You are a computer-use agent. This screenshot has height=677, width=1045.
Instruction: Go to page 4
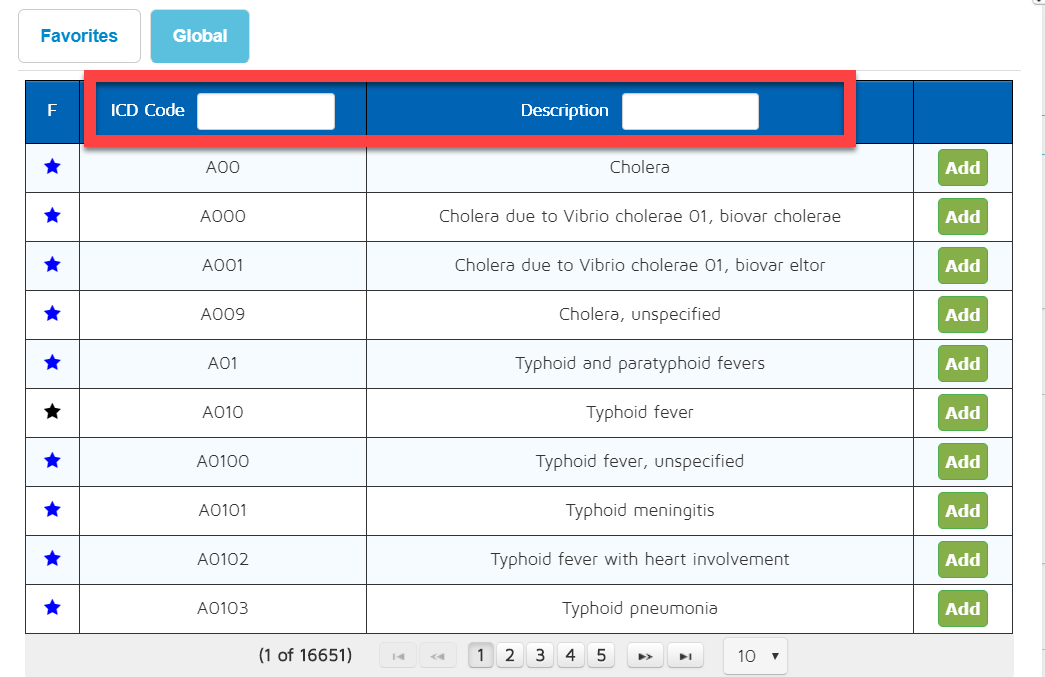pyautogui.click(x=570, y=656)
